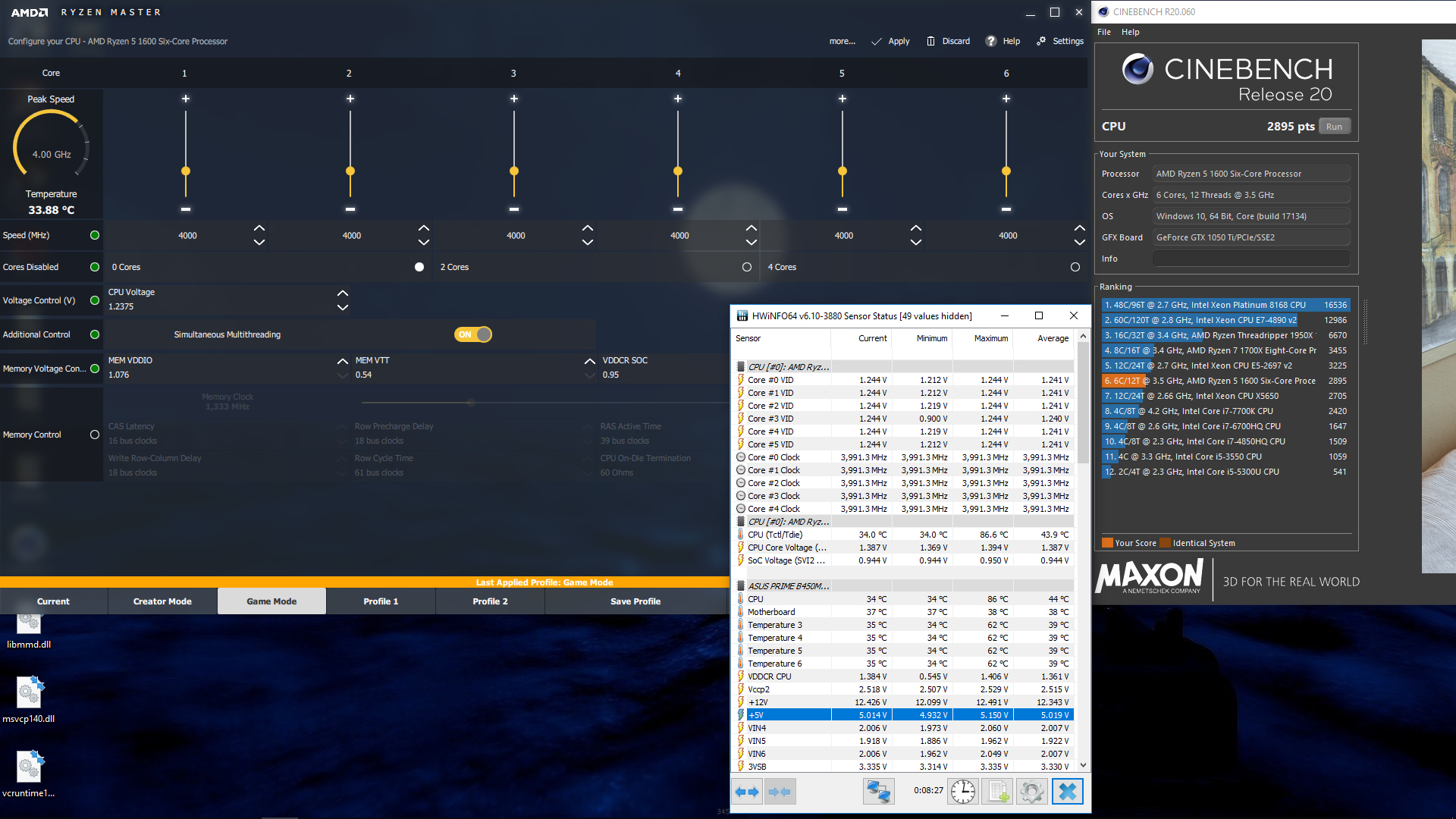The image size is (1456, 819).
Task: Switch to Creator Mode profile tab
Action: point(163,601)
